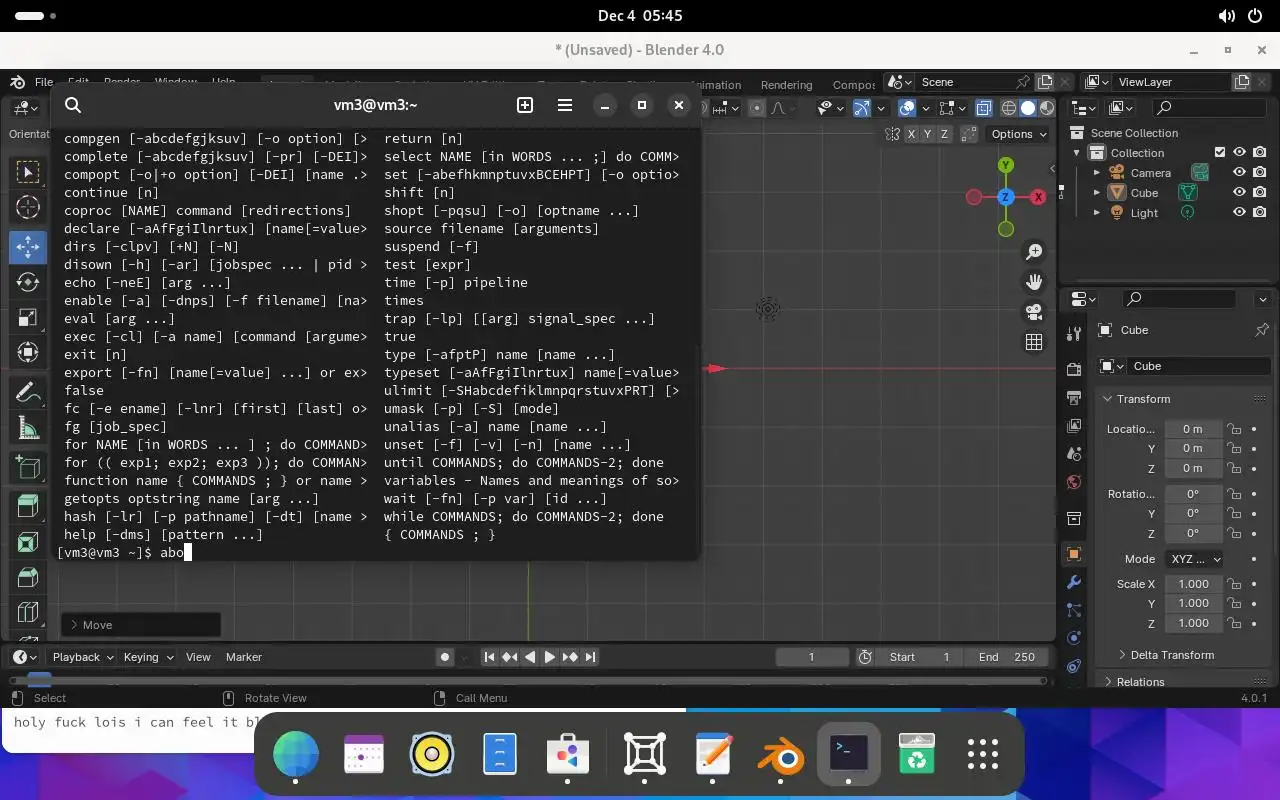Disable Cube in renders camera icon
Viewport: 1280px width, 800px height.
[1259, 192]
